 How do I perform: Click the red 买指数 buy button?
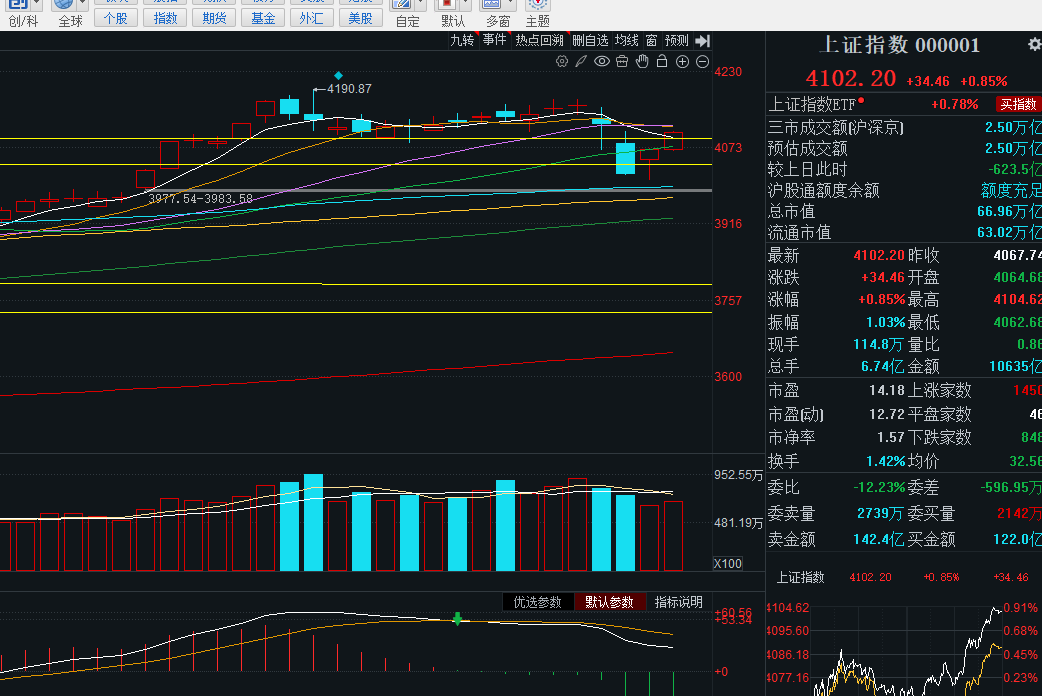click(1018, 104)
